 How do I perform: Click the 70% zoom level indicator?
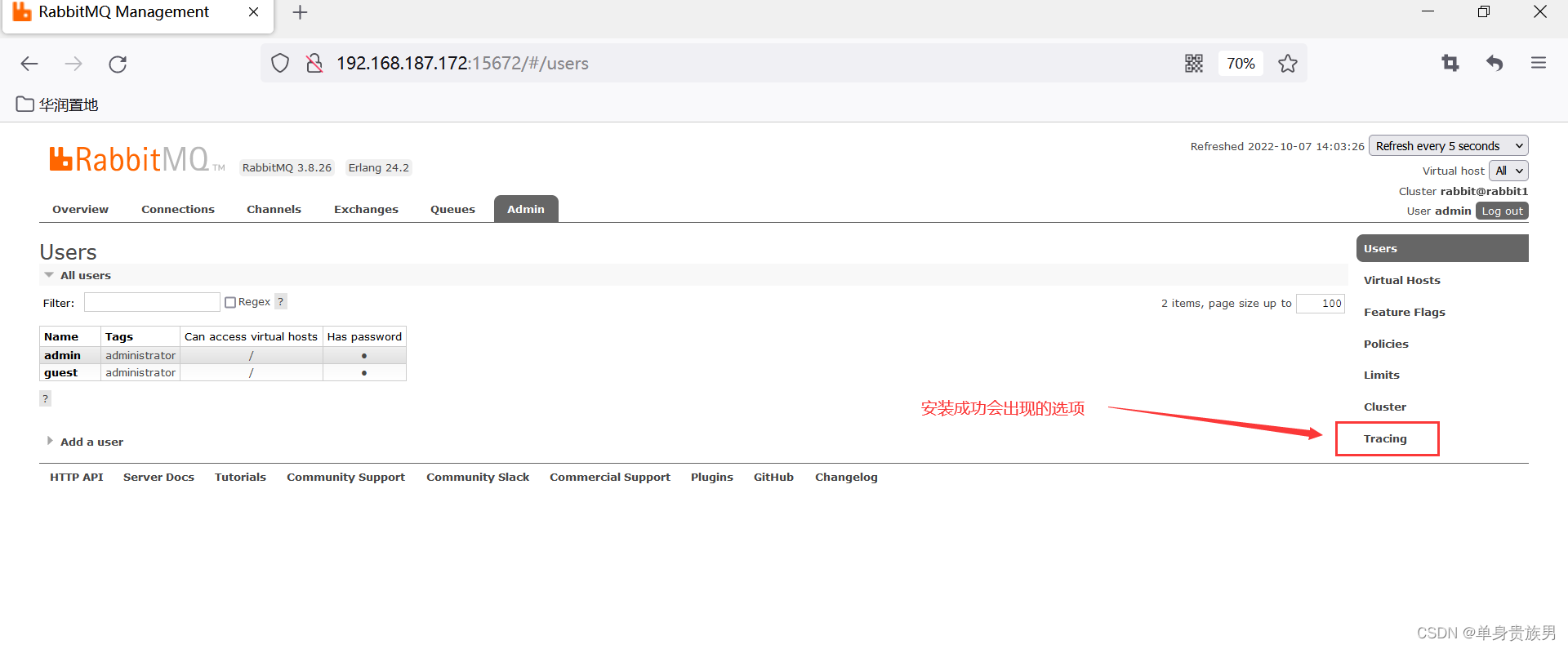click(1241, 63)
